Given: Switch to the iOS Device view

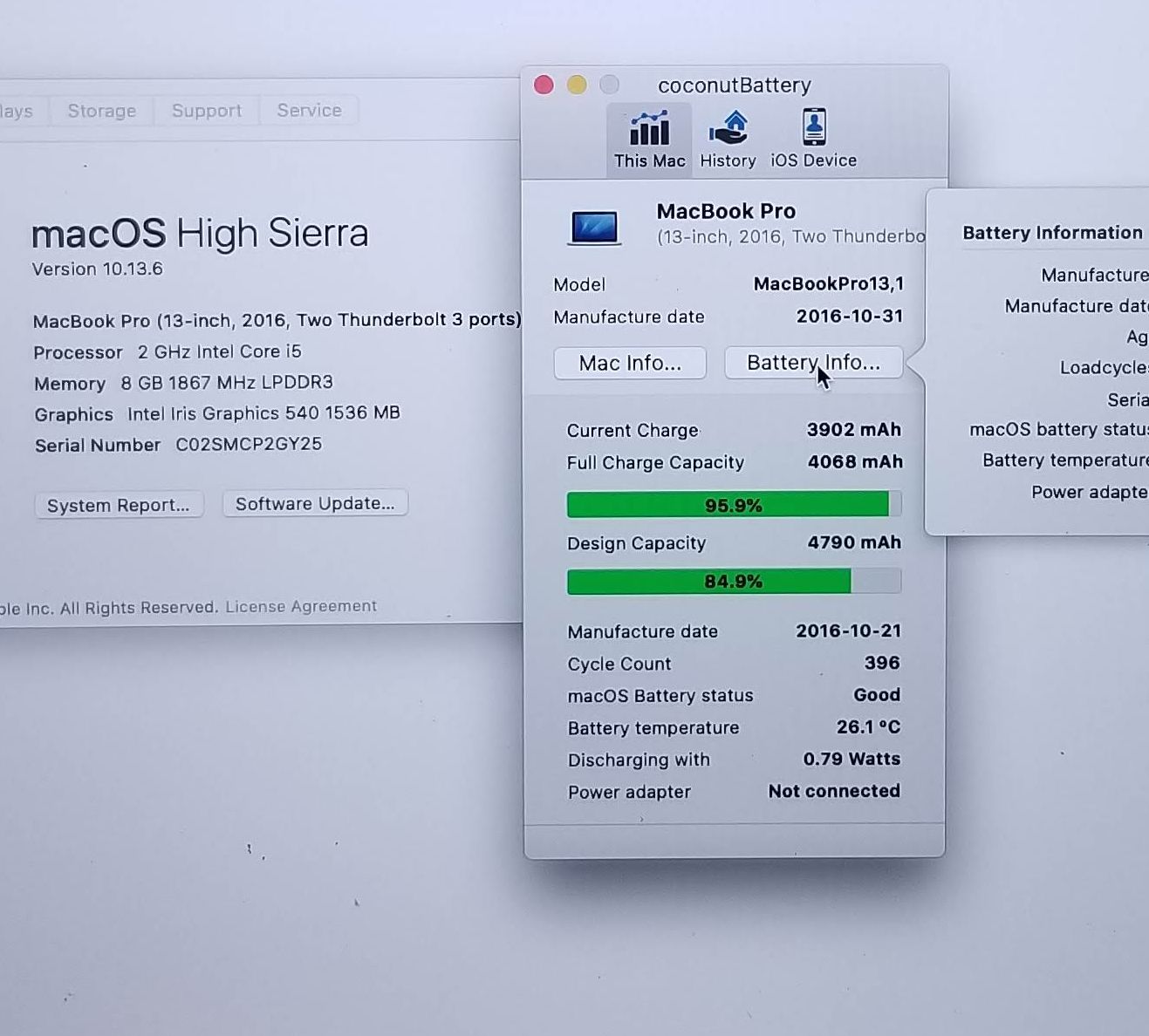Looking at the screenshot, I should tap(813, 139).
